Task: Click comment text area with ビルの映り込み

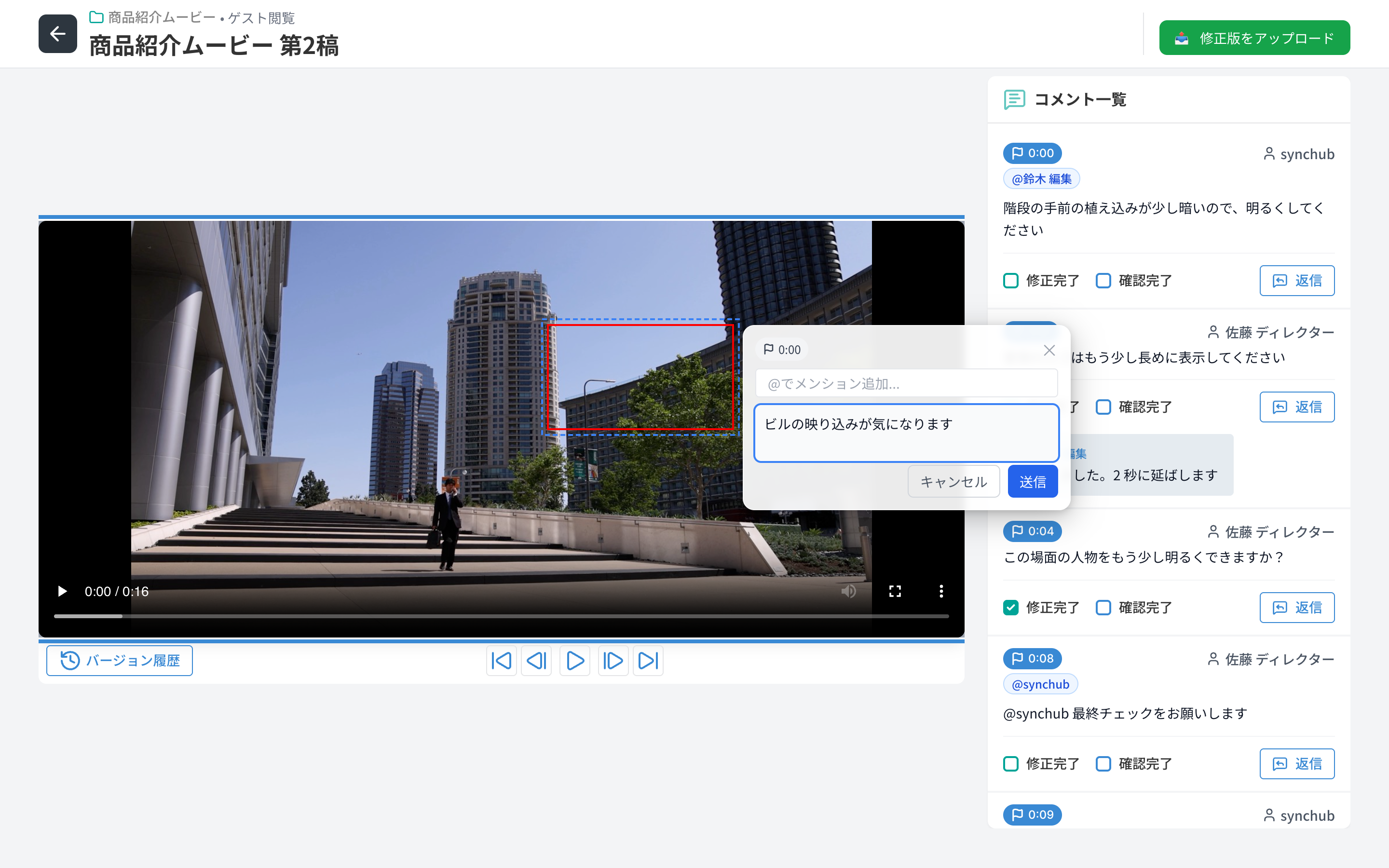Action: [906, 433]
